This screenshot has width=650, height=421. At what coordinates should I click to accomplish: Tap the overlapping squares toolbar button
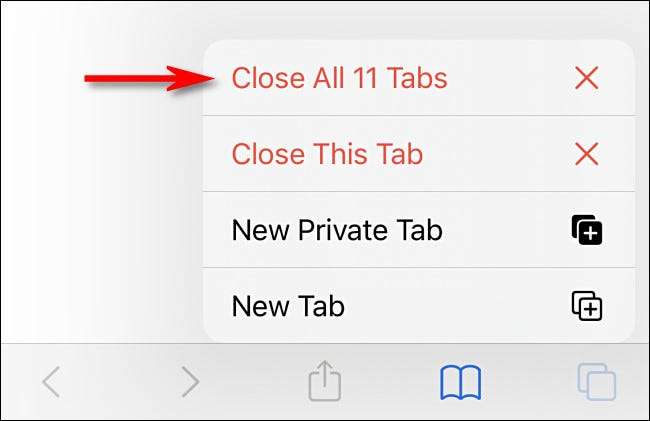(597, 382)
